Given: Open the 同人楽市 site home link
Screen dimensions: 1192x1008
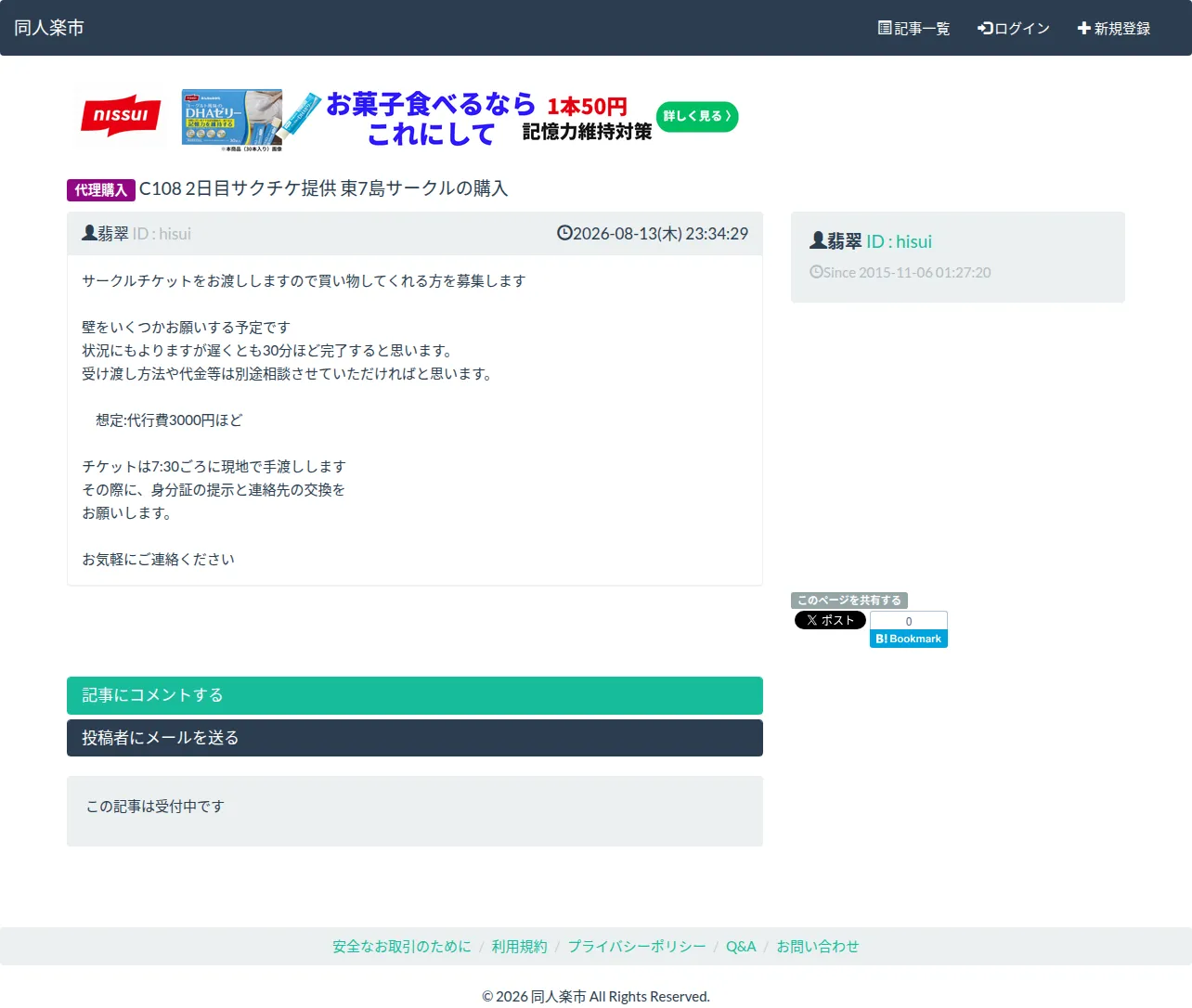Looking at the screenshot, I should 49,28.
